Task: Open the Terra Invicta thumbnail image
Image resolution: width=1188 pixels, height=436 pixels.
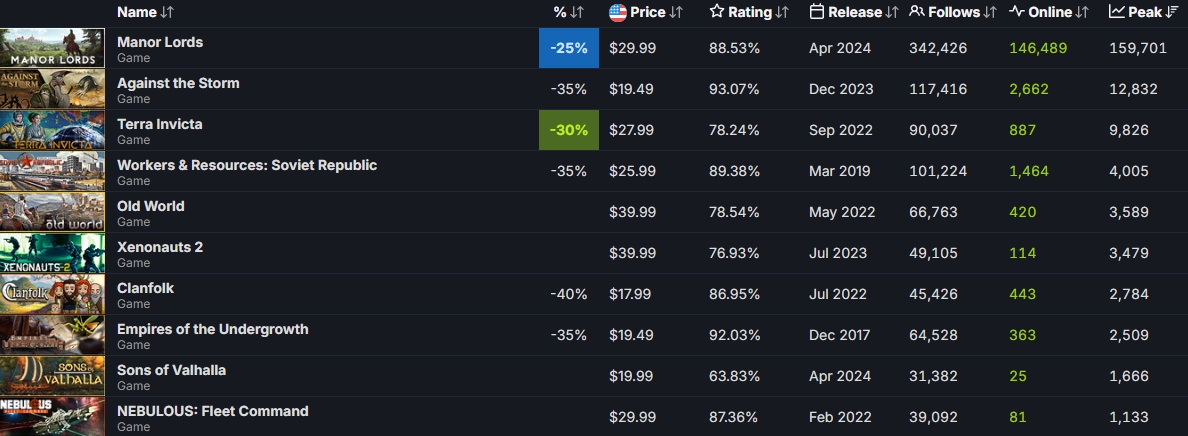Action: 52,130
